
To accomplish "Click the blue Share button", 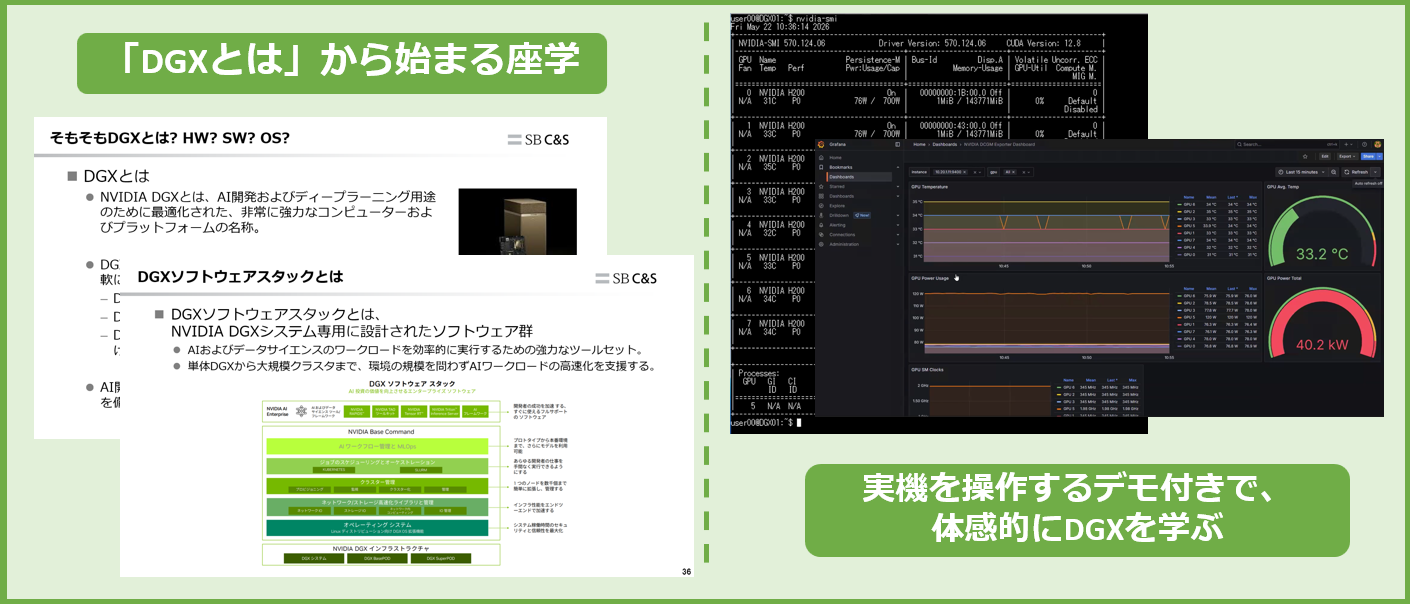I will [x=1368, y=156].
